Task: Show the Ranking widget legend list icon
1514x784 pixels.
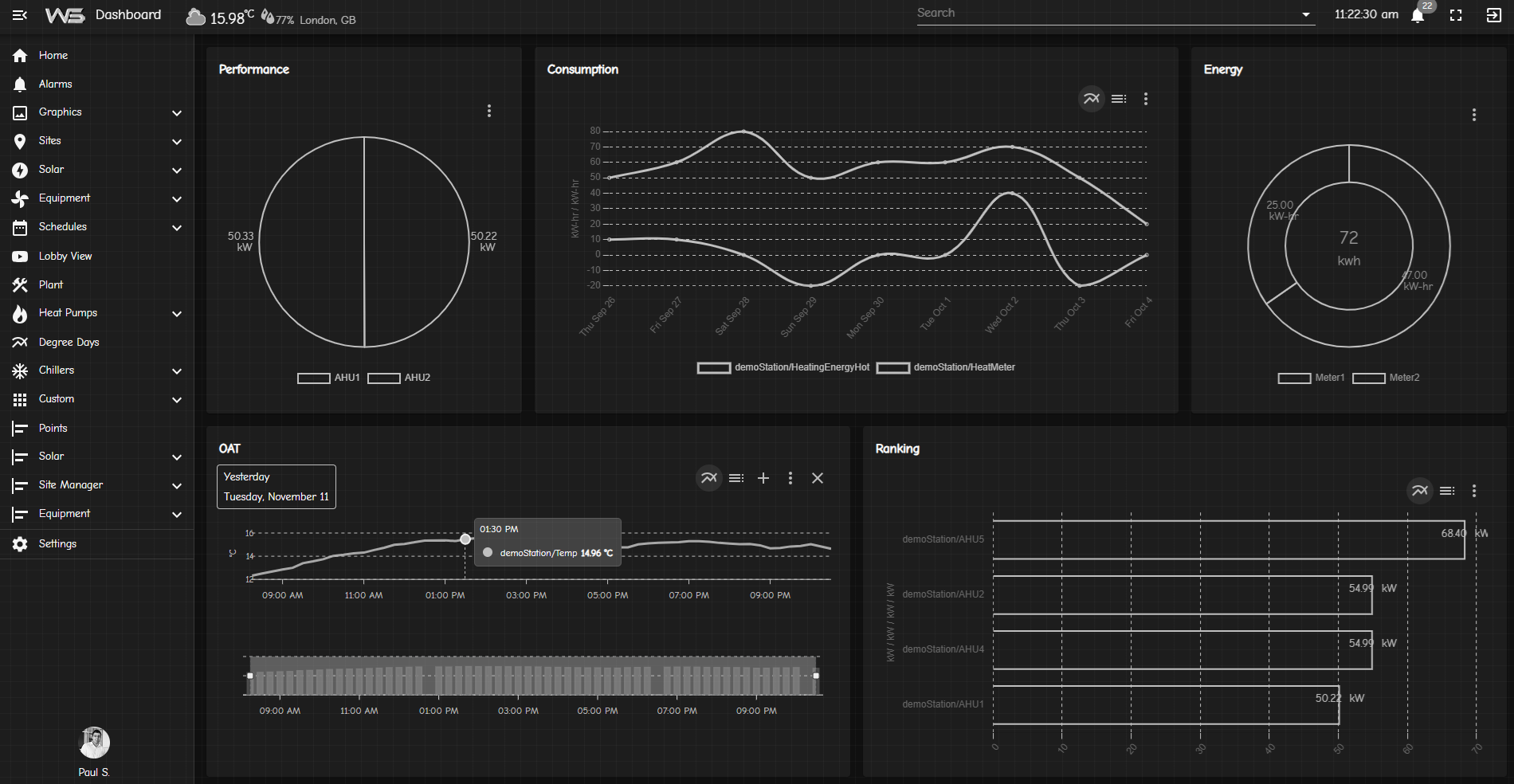Action: (1447, 491)
